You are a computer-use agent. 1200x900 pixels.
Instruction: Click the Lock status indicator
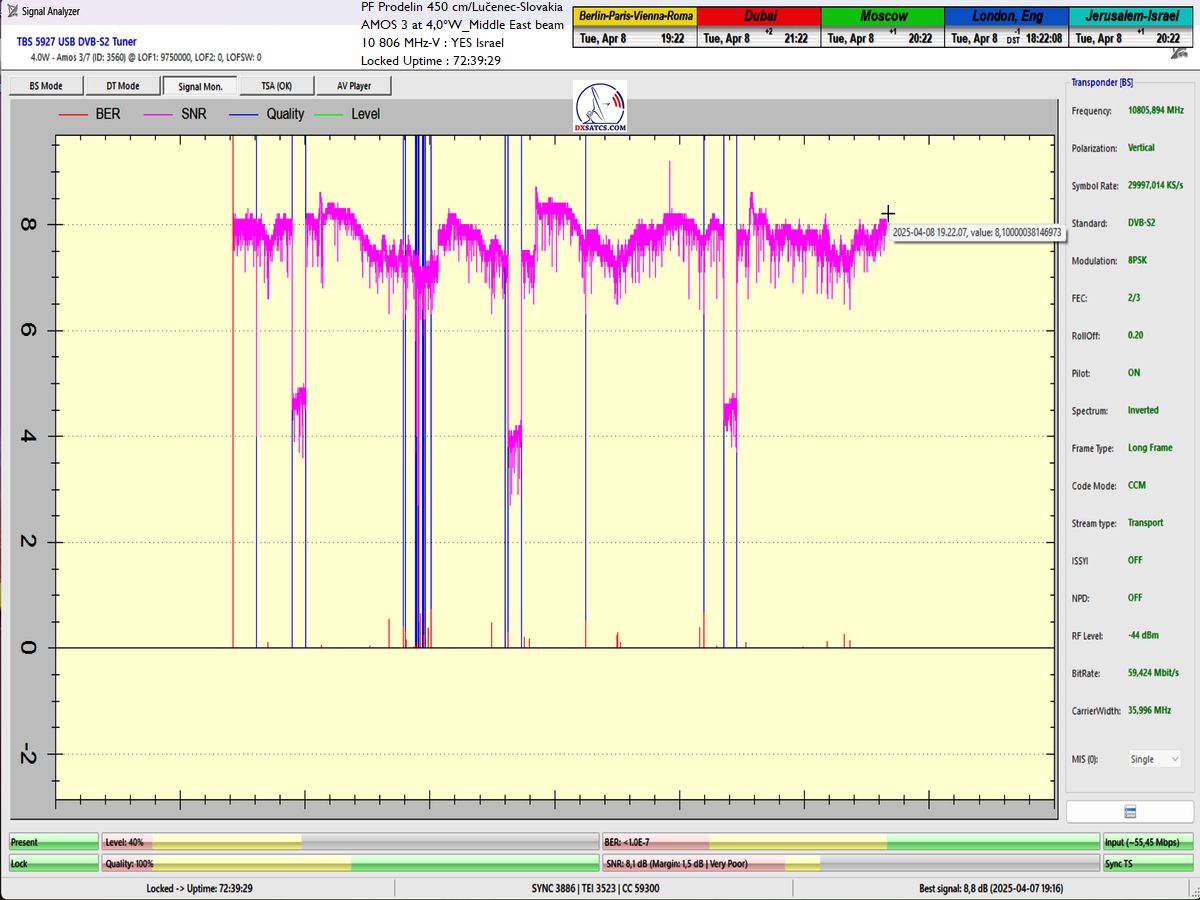(54, 864)
